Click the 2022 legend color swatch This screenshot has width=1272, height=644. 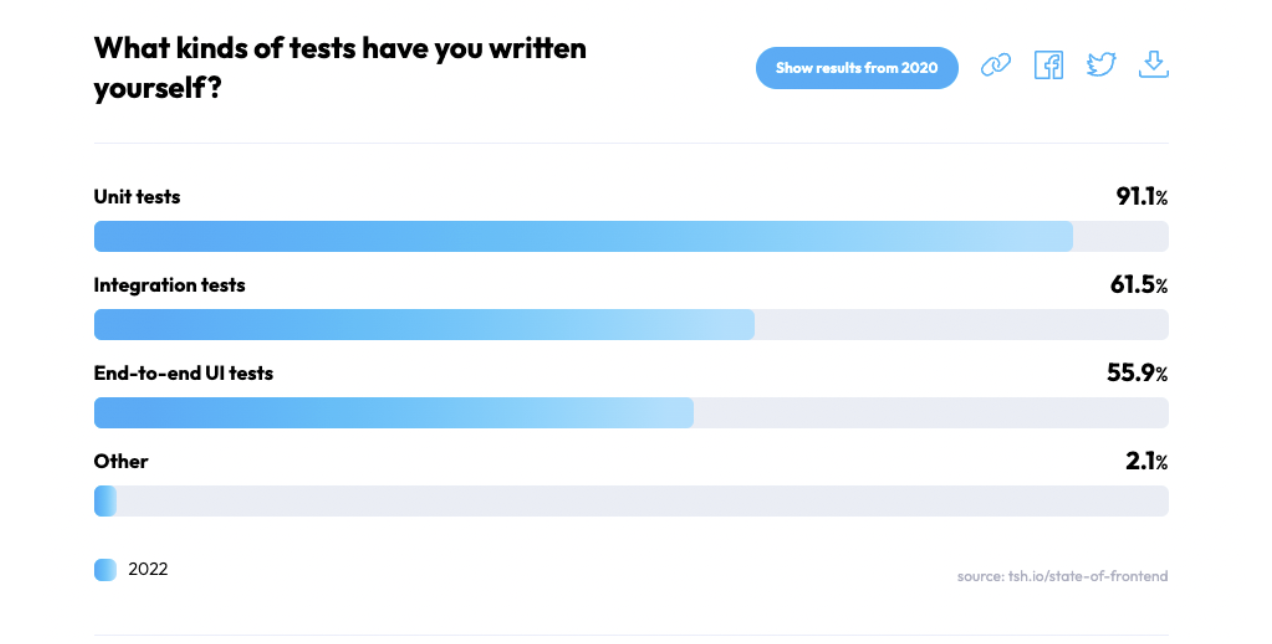105,569
